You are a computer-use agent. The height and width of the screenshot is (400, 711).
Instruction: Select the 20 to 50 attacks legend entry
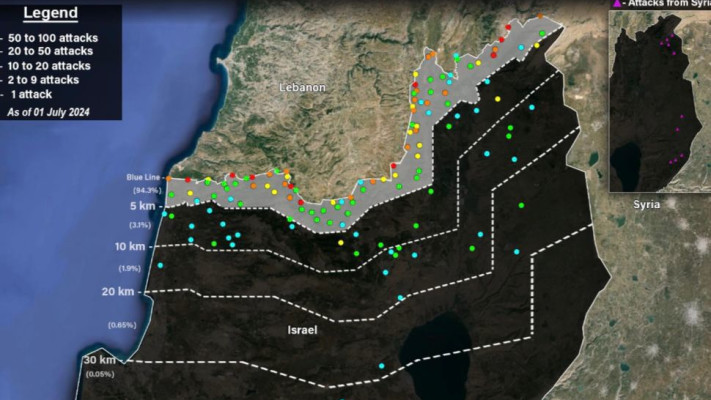coord(54,52)
